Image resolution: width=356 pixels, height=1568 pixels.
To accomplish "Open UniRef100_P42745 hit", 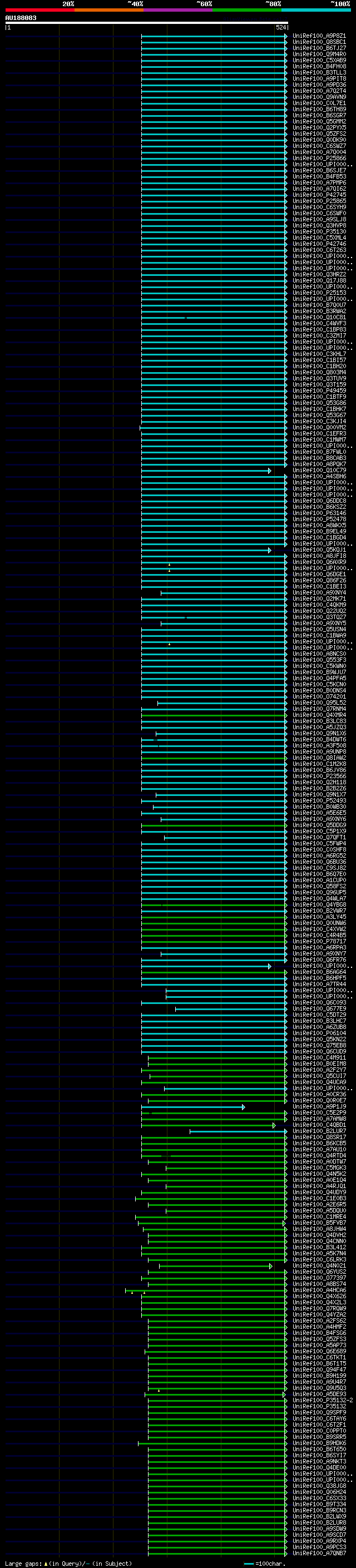I will tap(319, 195).
